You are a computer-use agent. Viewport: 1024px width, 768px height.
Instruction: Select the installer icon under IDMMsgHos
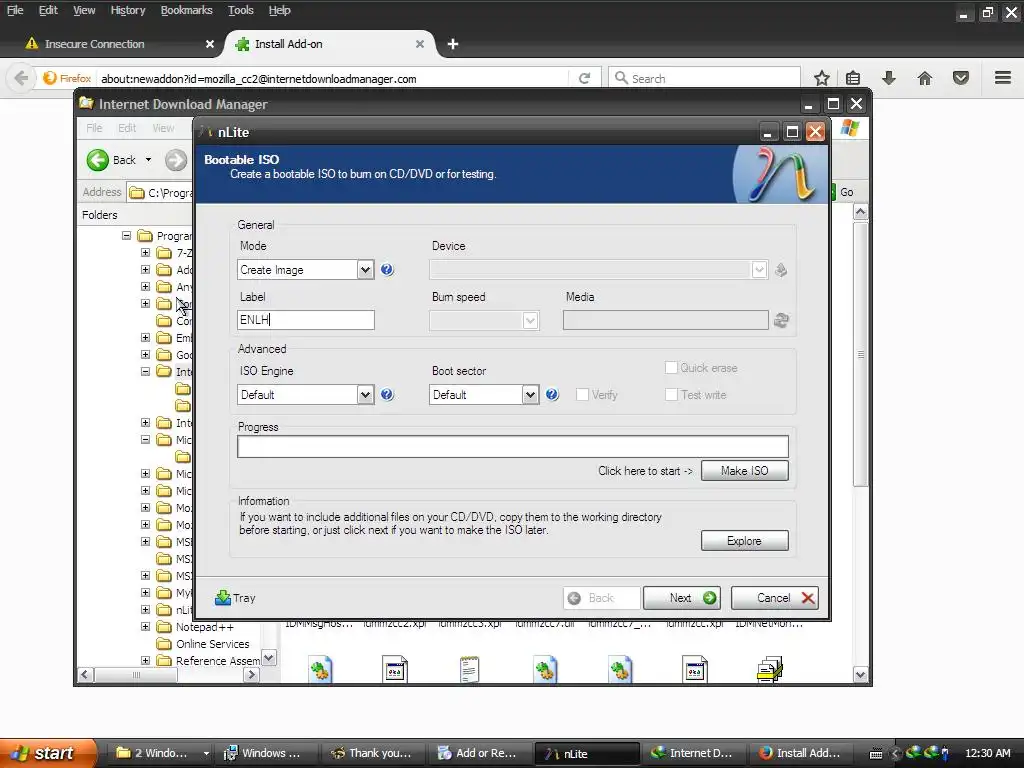320,670
